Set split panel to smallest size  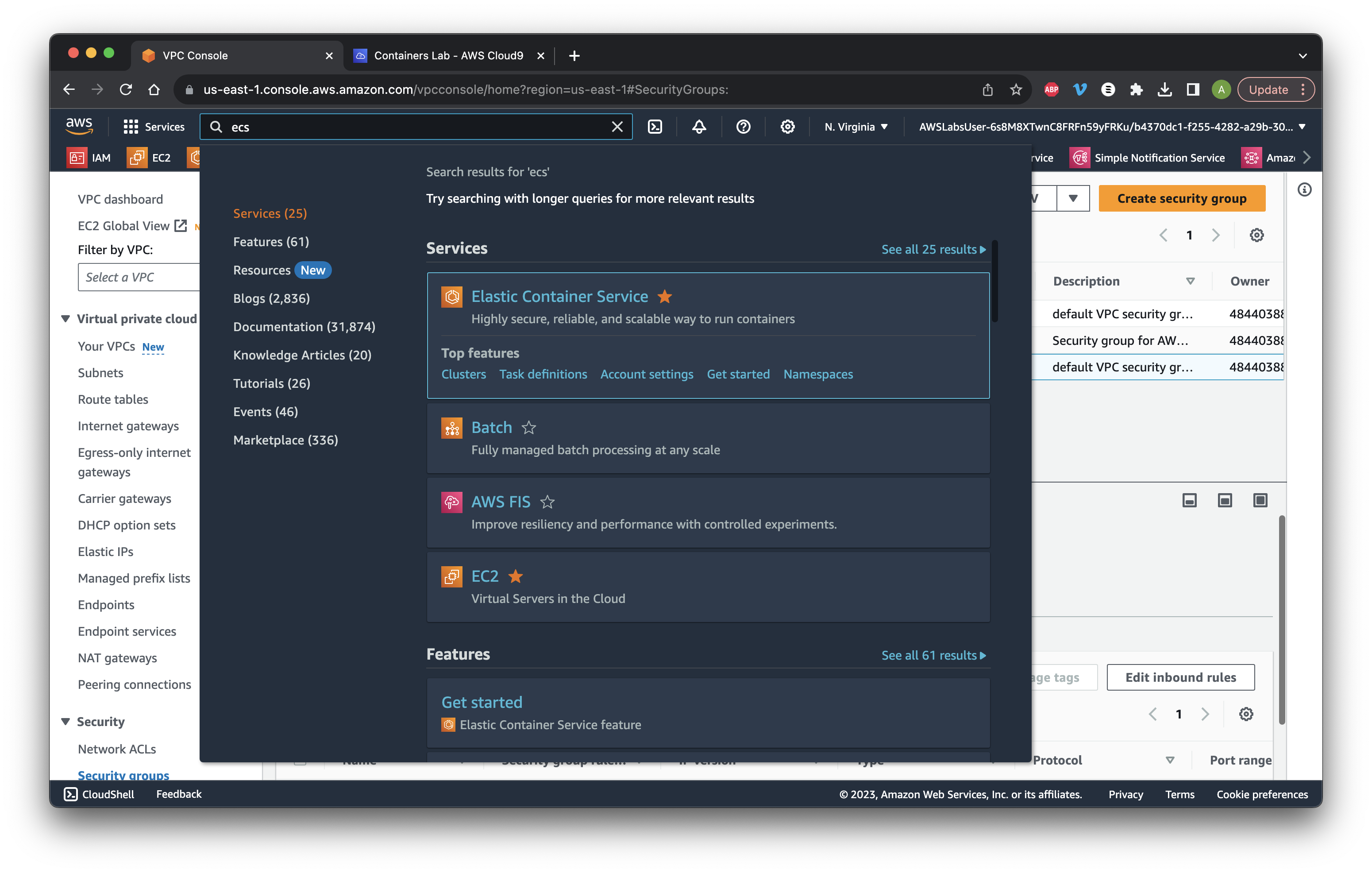coord(1189,500)
